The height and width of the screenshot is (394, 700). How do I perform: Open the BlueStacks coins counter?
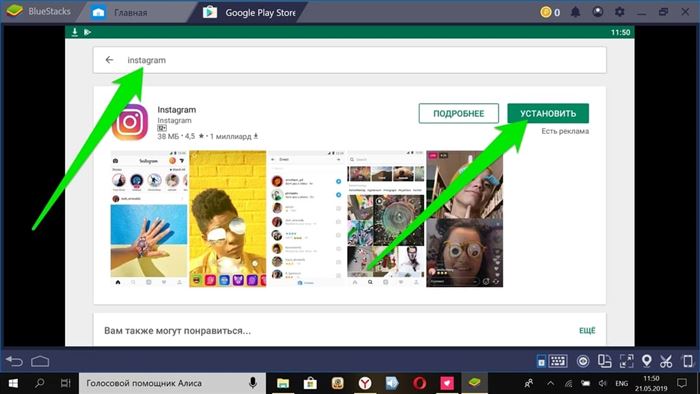pyautogui.click(x=550, y=12)
